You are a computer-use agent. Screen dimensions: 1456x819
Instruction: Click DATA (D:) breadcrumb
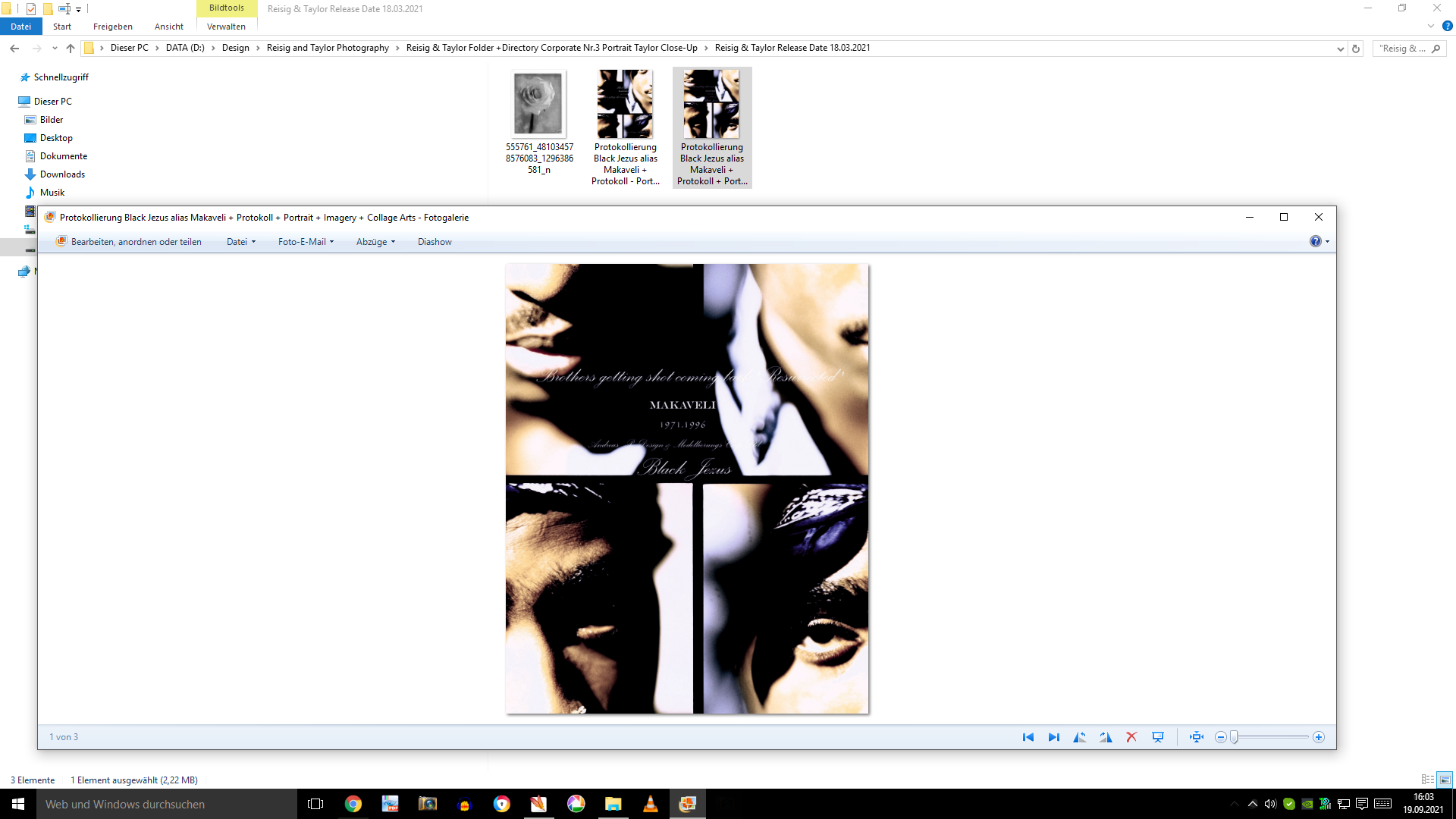pyautogui.click(x=185, y=48)
